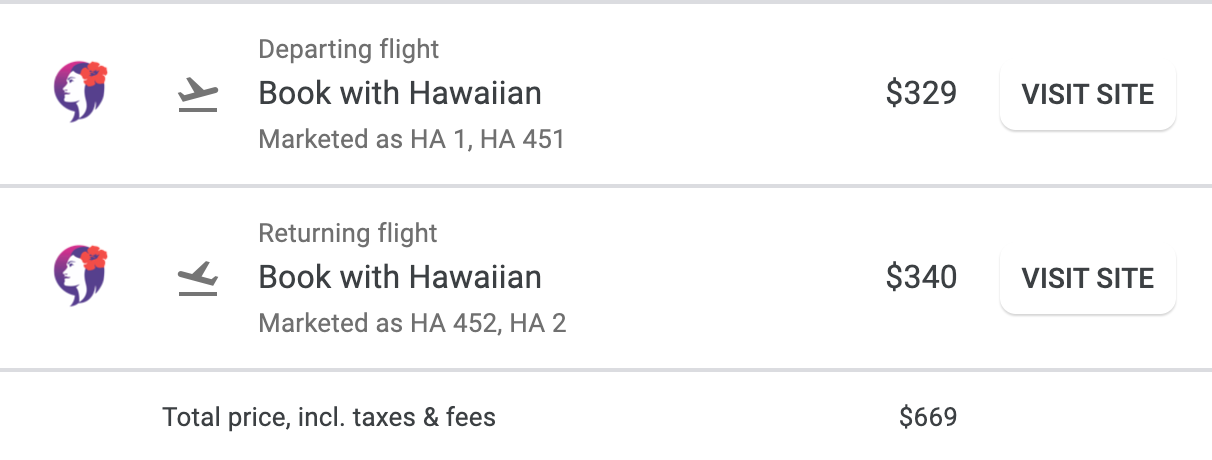Click the 'Returning flight' label

click(348, 233)
